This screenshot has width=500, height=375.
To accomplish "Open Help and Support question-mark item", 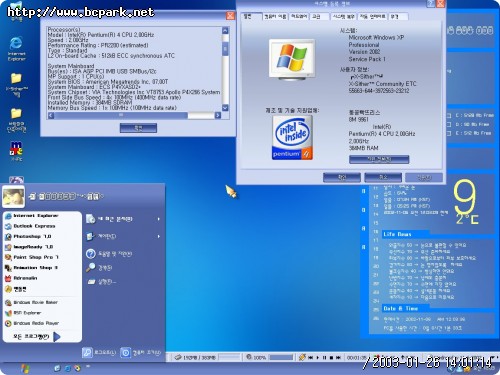I will (x=109, y=254).
